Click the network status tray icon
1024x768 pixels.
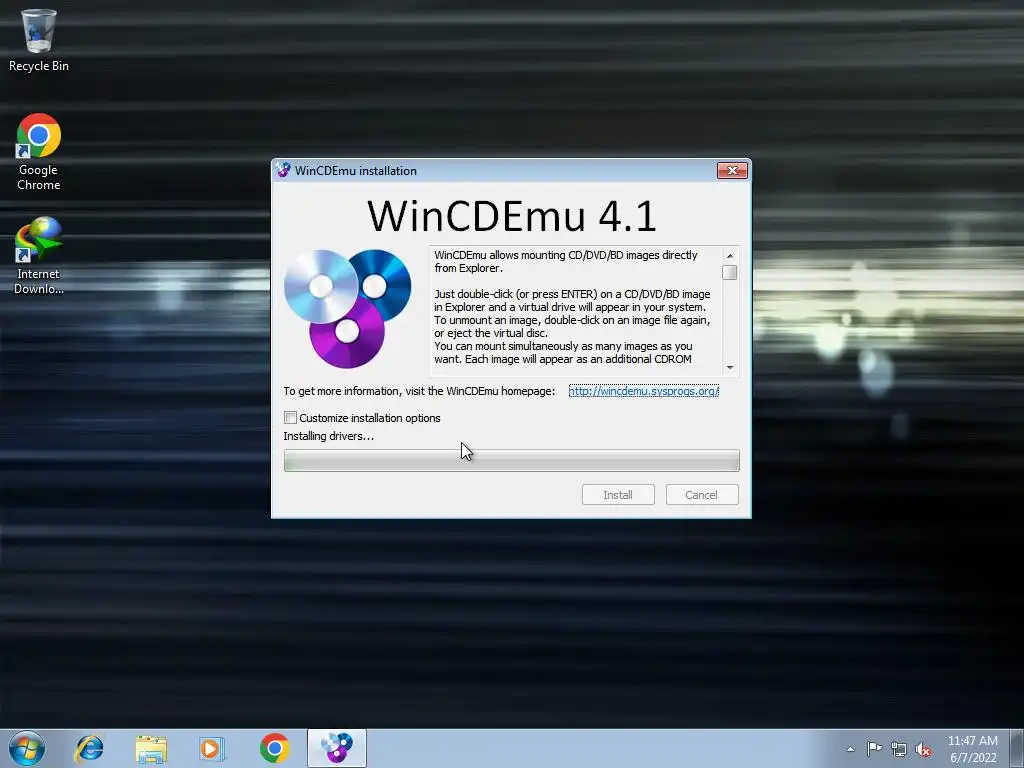[899, 749]
